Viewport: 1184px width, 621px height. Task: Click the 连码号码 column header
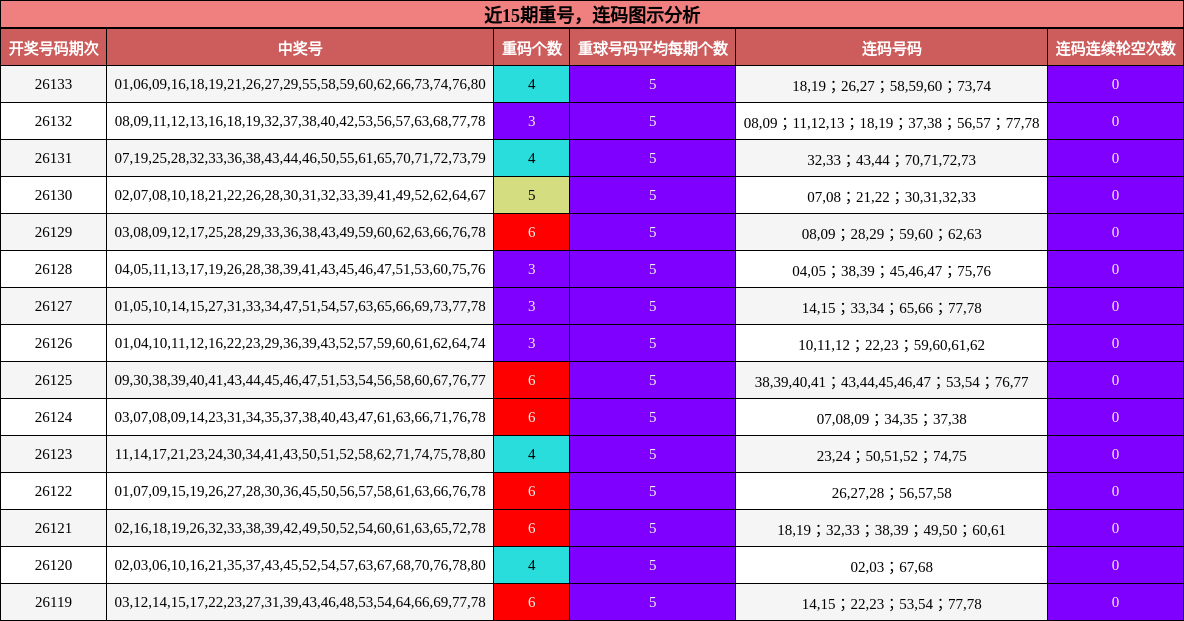[x=891, y=48]
